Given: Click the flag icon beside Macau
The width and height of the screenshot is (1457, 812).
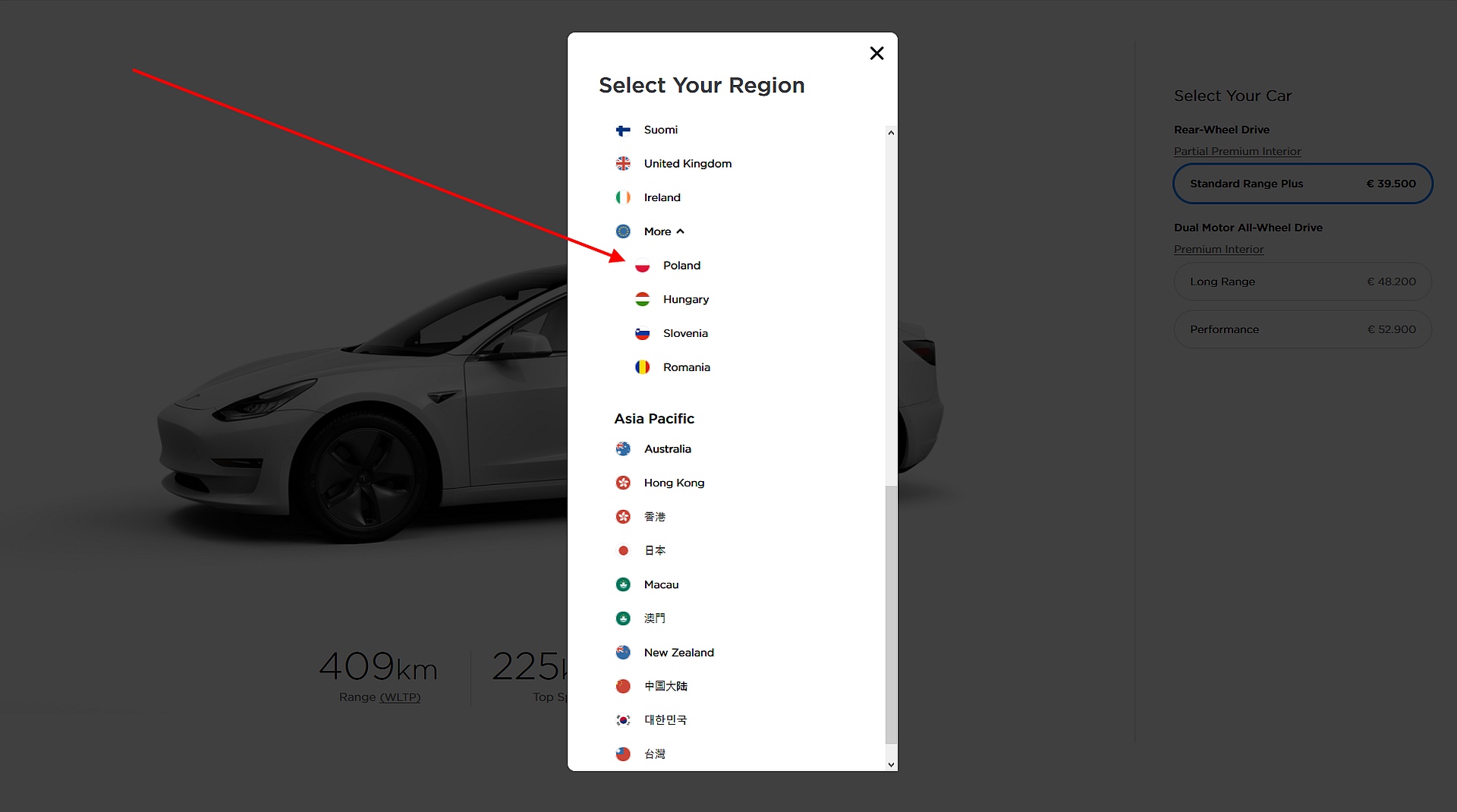Looking at the screenshot, I should [623, 585].
